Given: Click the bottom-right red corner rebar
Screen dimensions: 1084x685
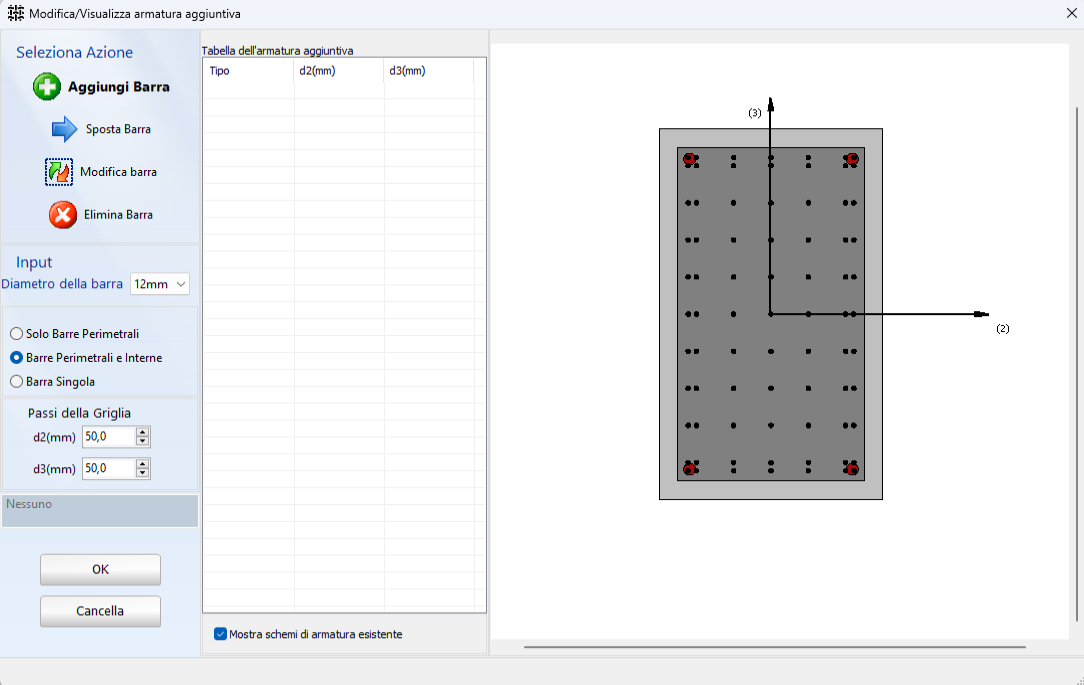Looking at the screenshot, I should pyautogui.click(x=852, y=469).
